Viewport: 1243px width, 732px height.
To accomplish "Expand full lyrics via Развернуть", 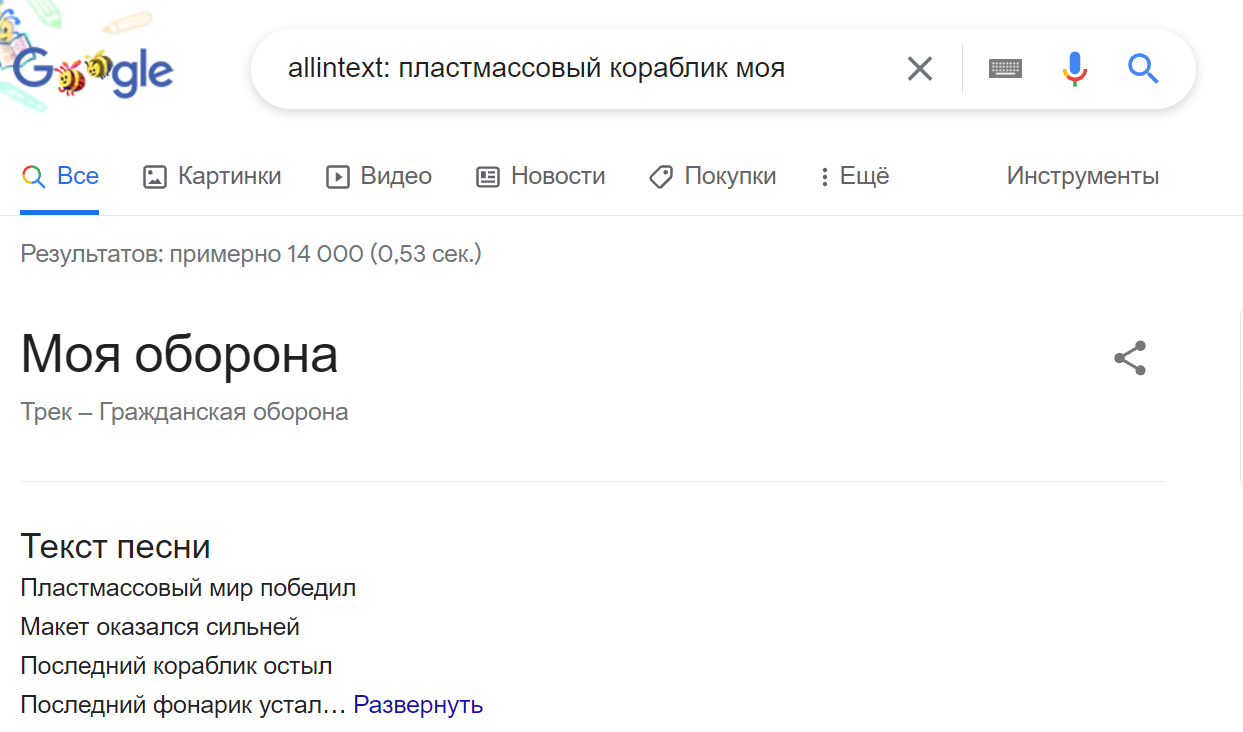I will [x=418, y=705].
